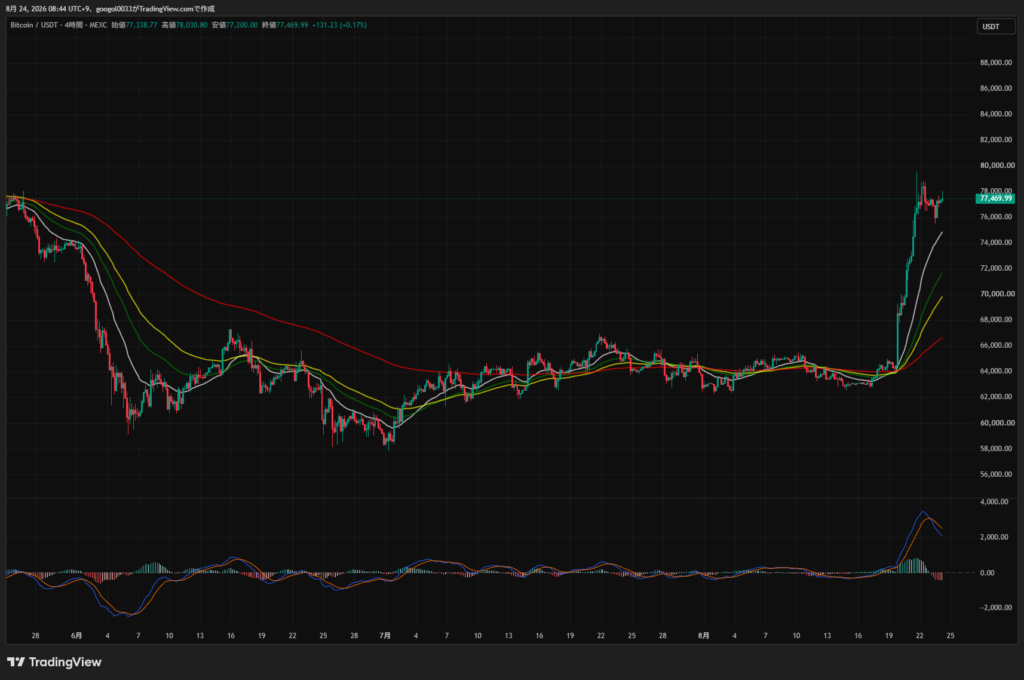This screenshot has width=1024, height=680.
Task: Click the 84,000.00 price axis label
Action: tap(997, 114)
